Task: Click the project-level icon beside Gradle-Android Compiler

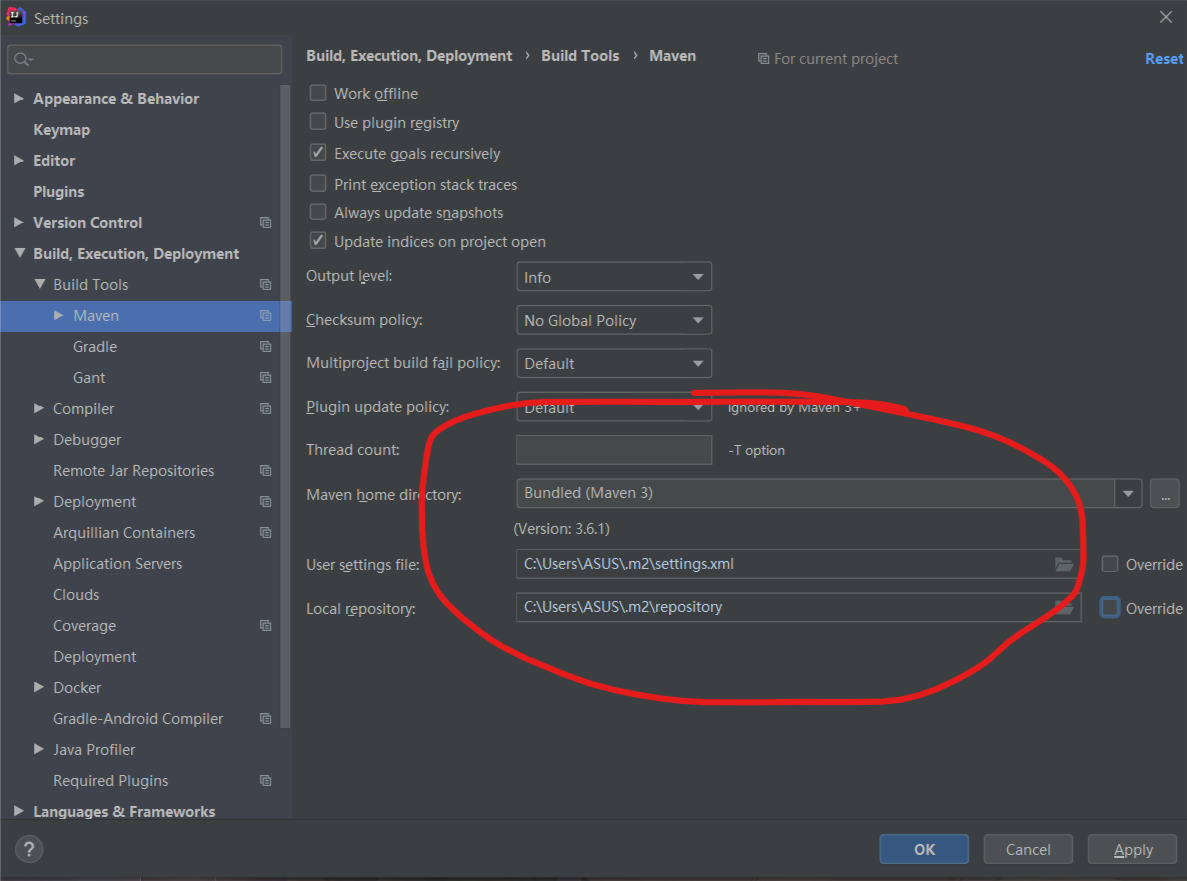Action: point(266,719)
